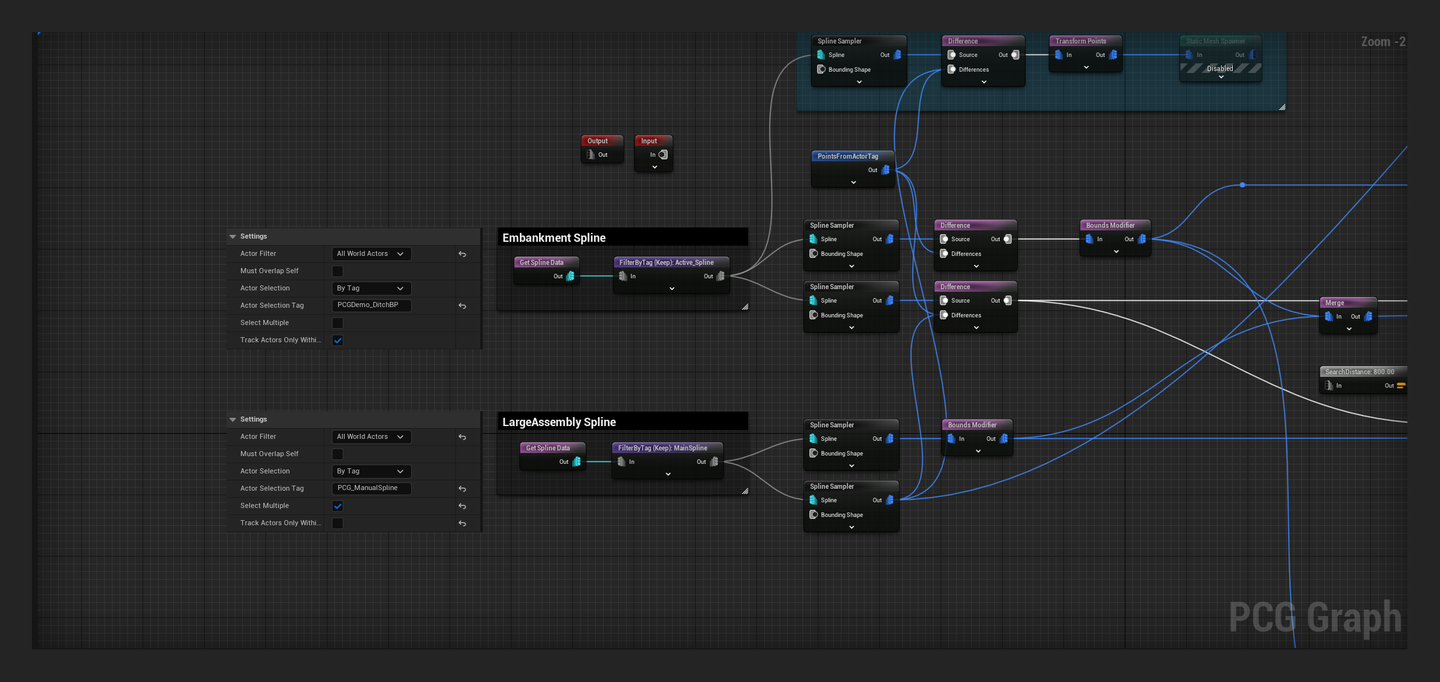The image size is (1440, 682).
Task: Click the revert arrow beside PCGDemo_DitchBP tag
Action: 462,305
